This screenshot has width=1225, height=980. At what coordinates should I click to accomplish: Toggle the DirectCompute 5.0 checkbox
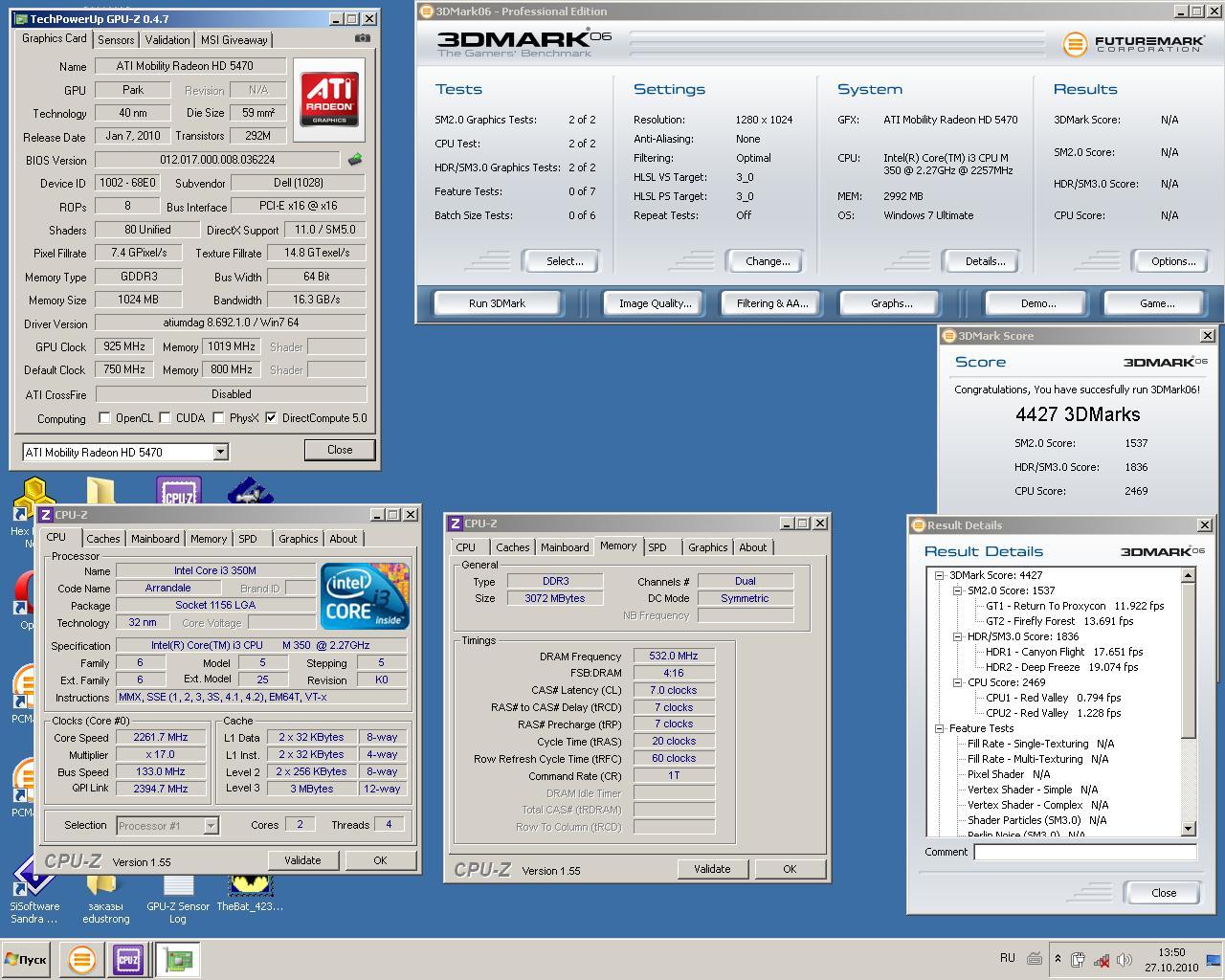tap(271, 418)
